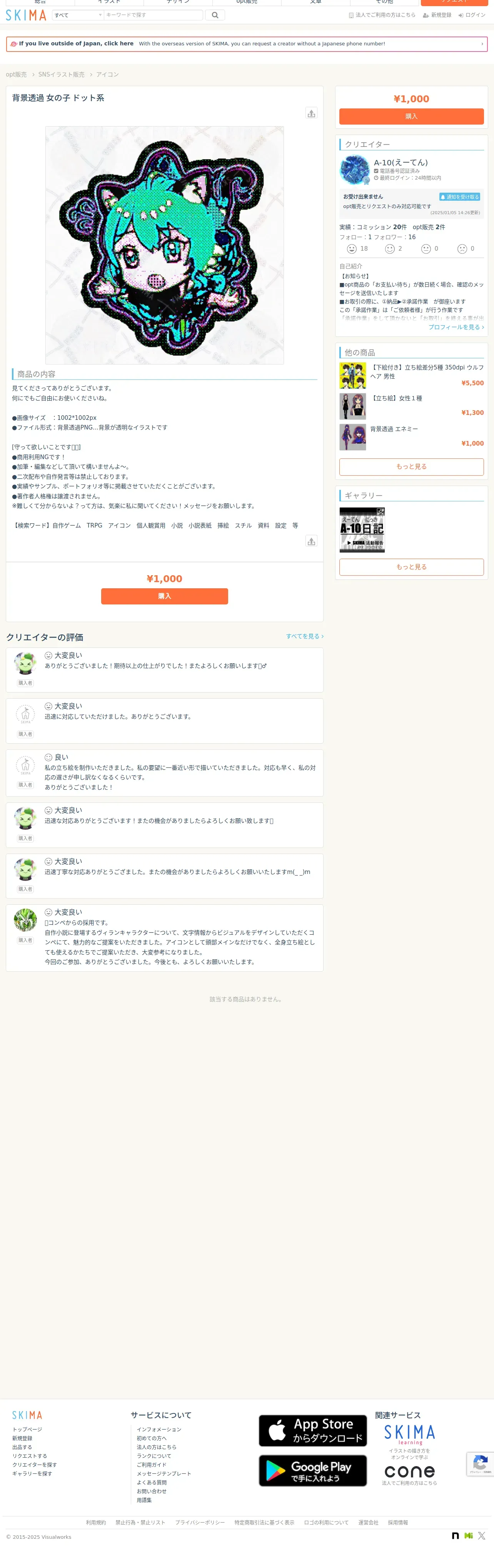This screenshot has width=494, height=1568.
Task: Open お問い合わせ footer link
Action: point(152,1492)
